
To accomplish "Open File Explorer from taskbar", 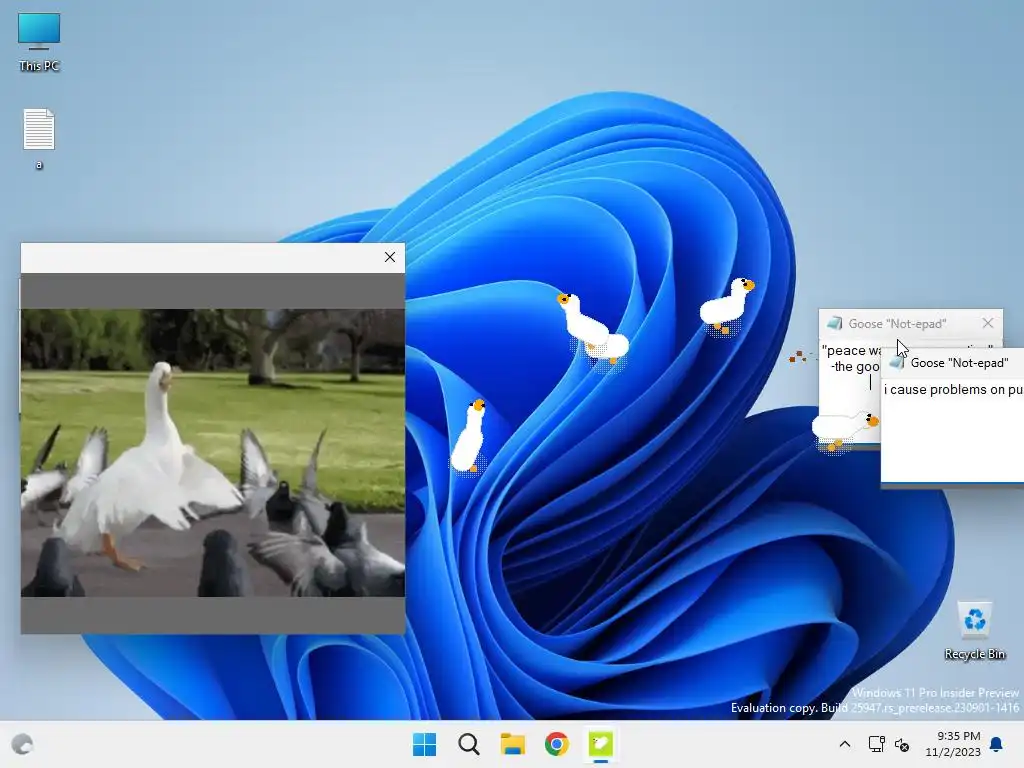I will [513, 744].
